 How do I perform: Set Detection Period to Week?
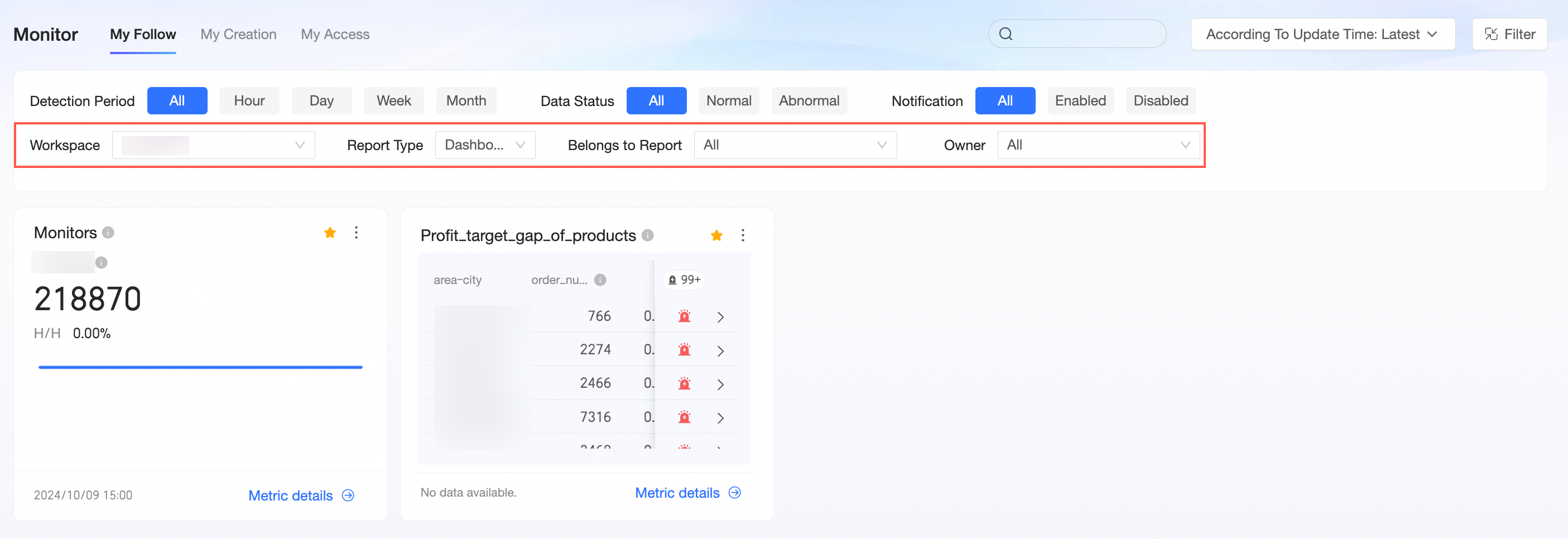(394, 100)
